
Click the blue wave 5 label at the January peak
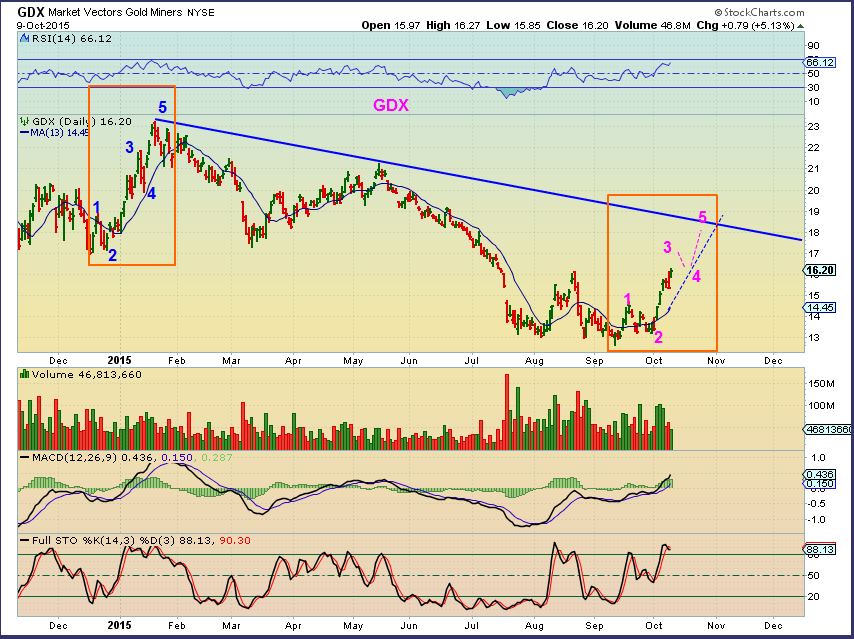pos(162,107)
